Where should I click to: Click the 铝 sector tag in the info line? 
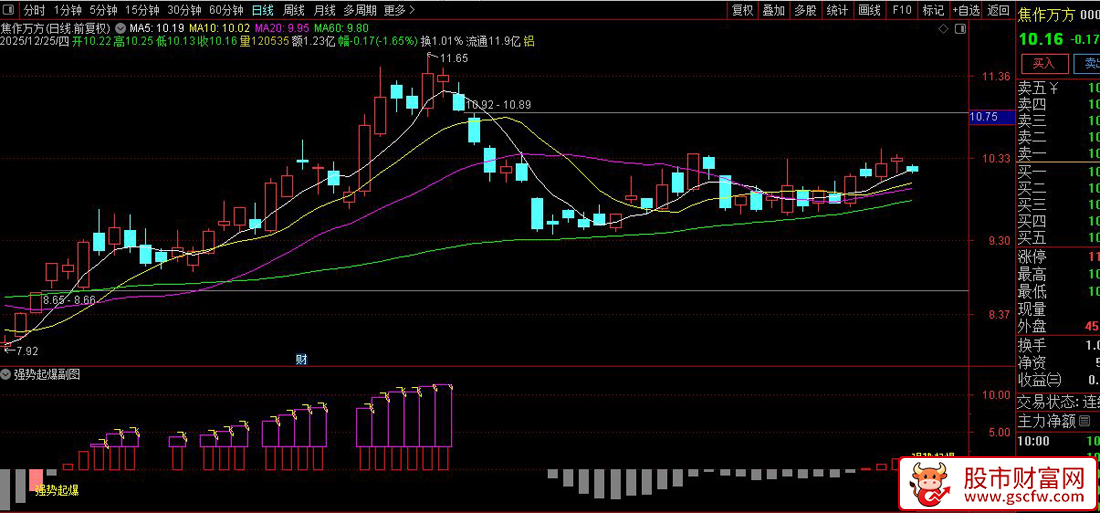tap(528, 41)
